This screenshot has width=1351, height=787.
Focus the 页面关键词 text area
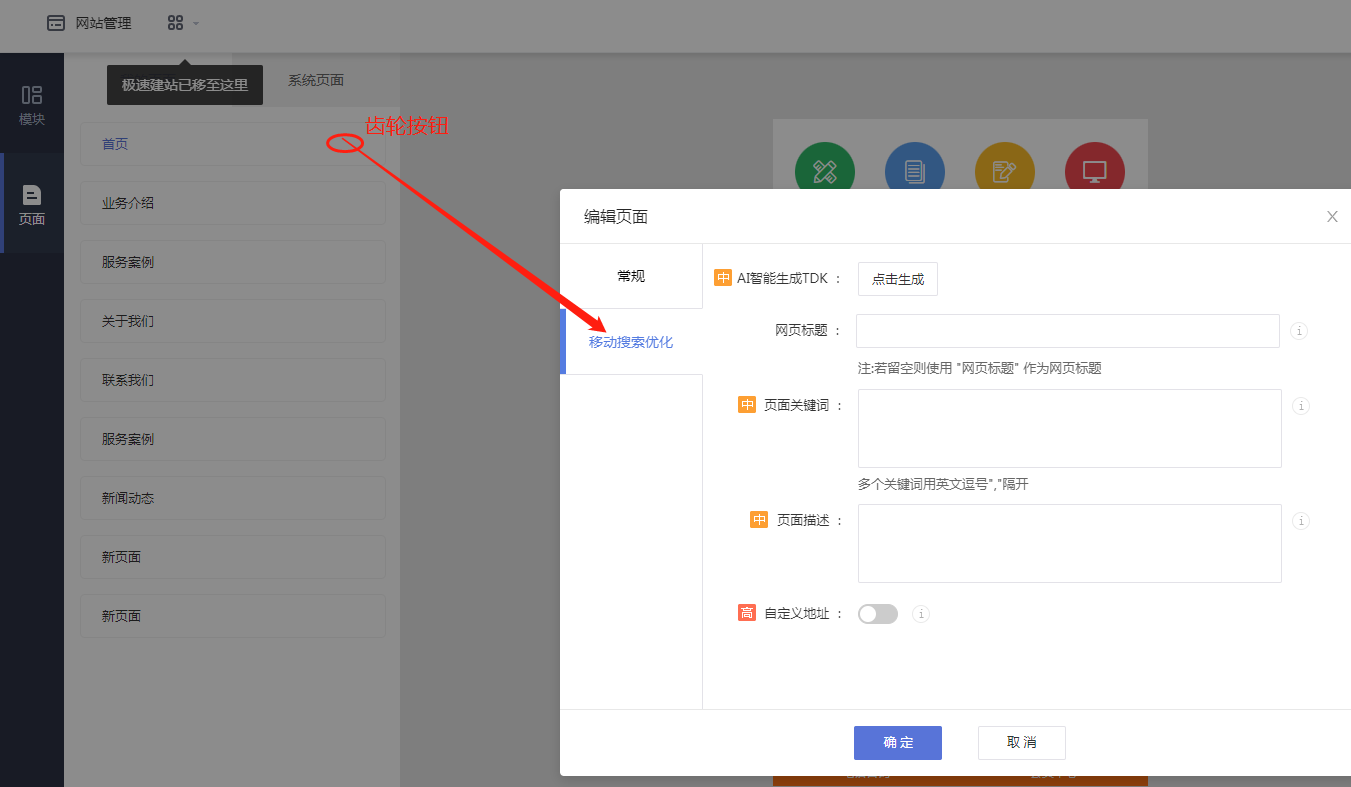point(1070,428)
